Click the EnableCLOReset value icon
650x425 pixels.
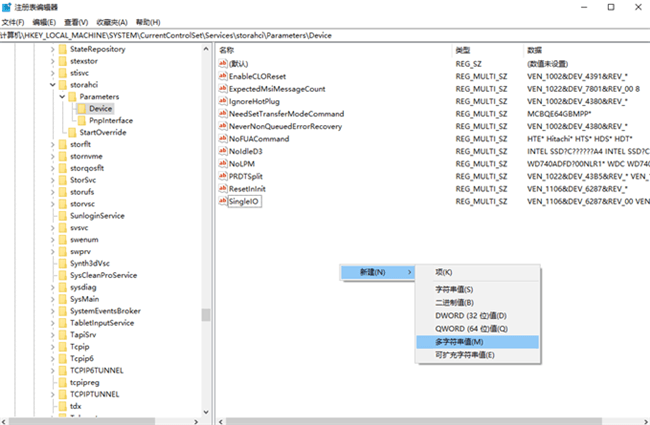[223, 76]
